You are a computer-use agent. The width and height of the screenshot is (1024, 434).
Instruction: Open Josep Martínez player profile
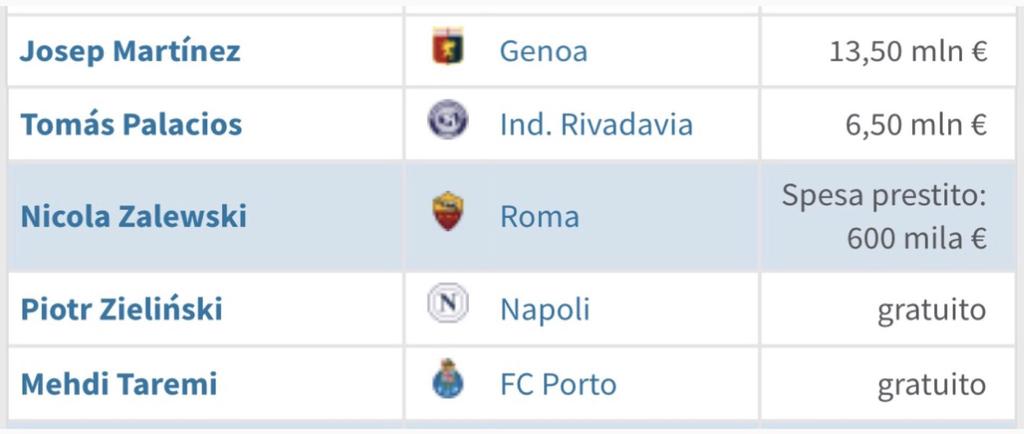click(x=130, y=51)
